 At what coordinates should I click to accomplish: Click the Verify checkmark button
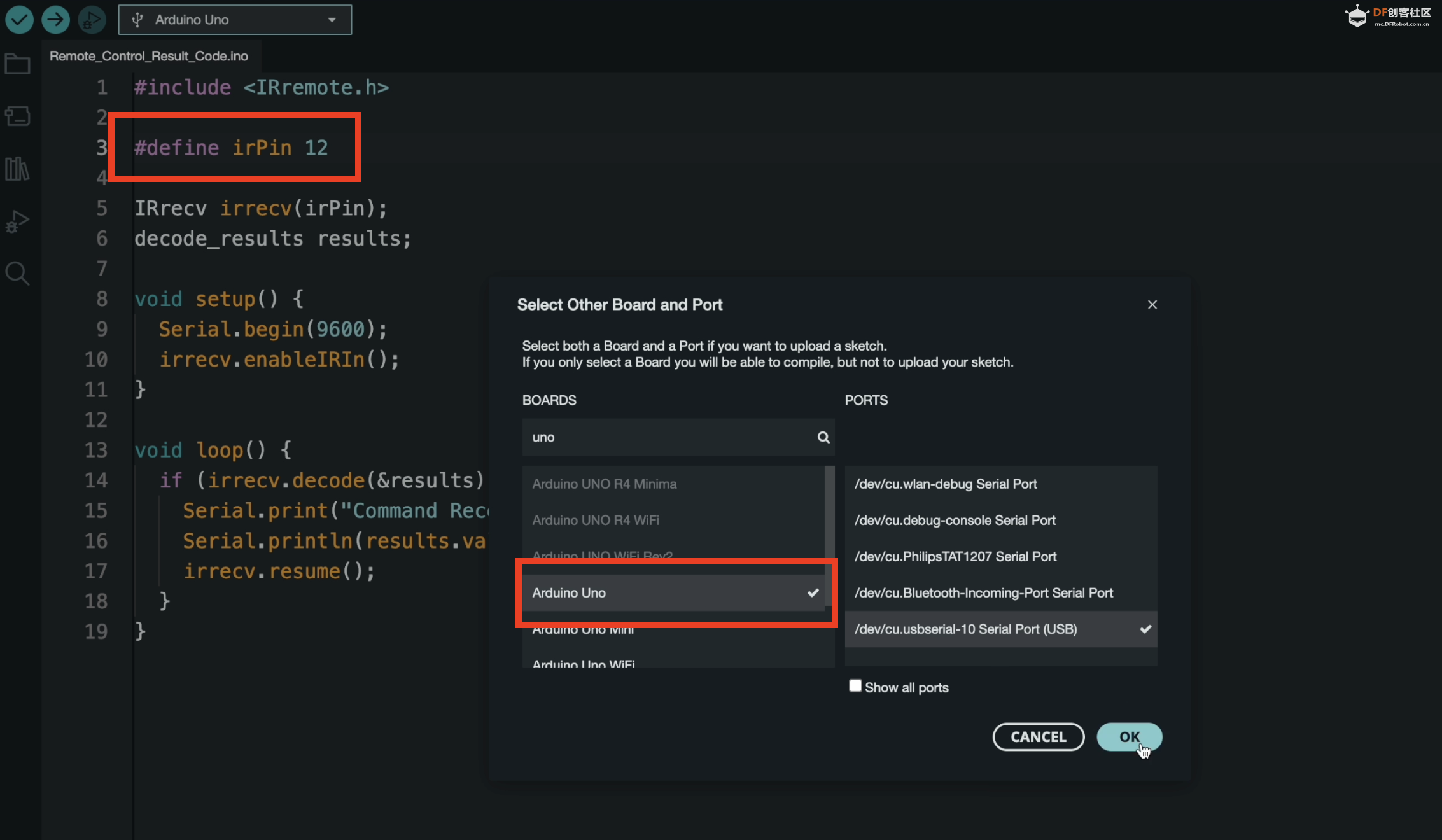coord(20,20)
